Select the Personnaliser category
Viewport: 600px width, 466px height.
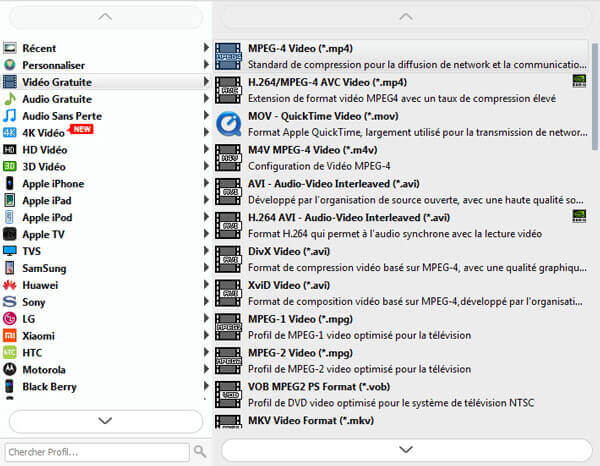coord(106,65)
